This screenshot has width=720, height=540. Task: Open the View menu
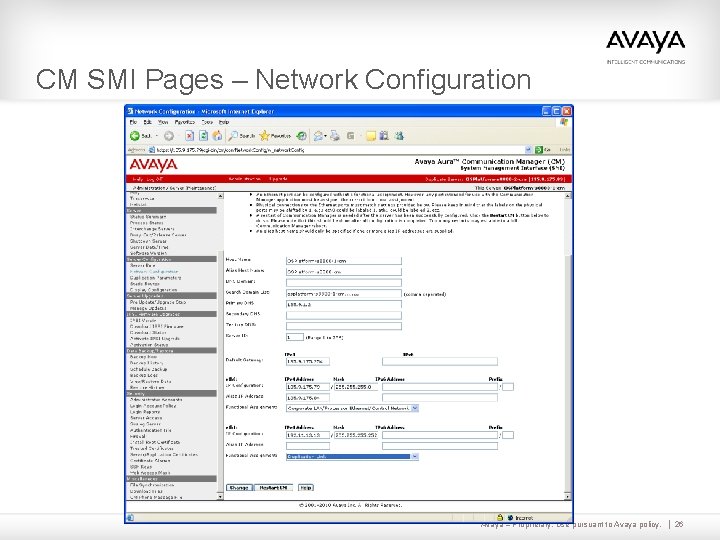click(x=163, y=122)
